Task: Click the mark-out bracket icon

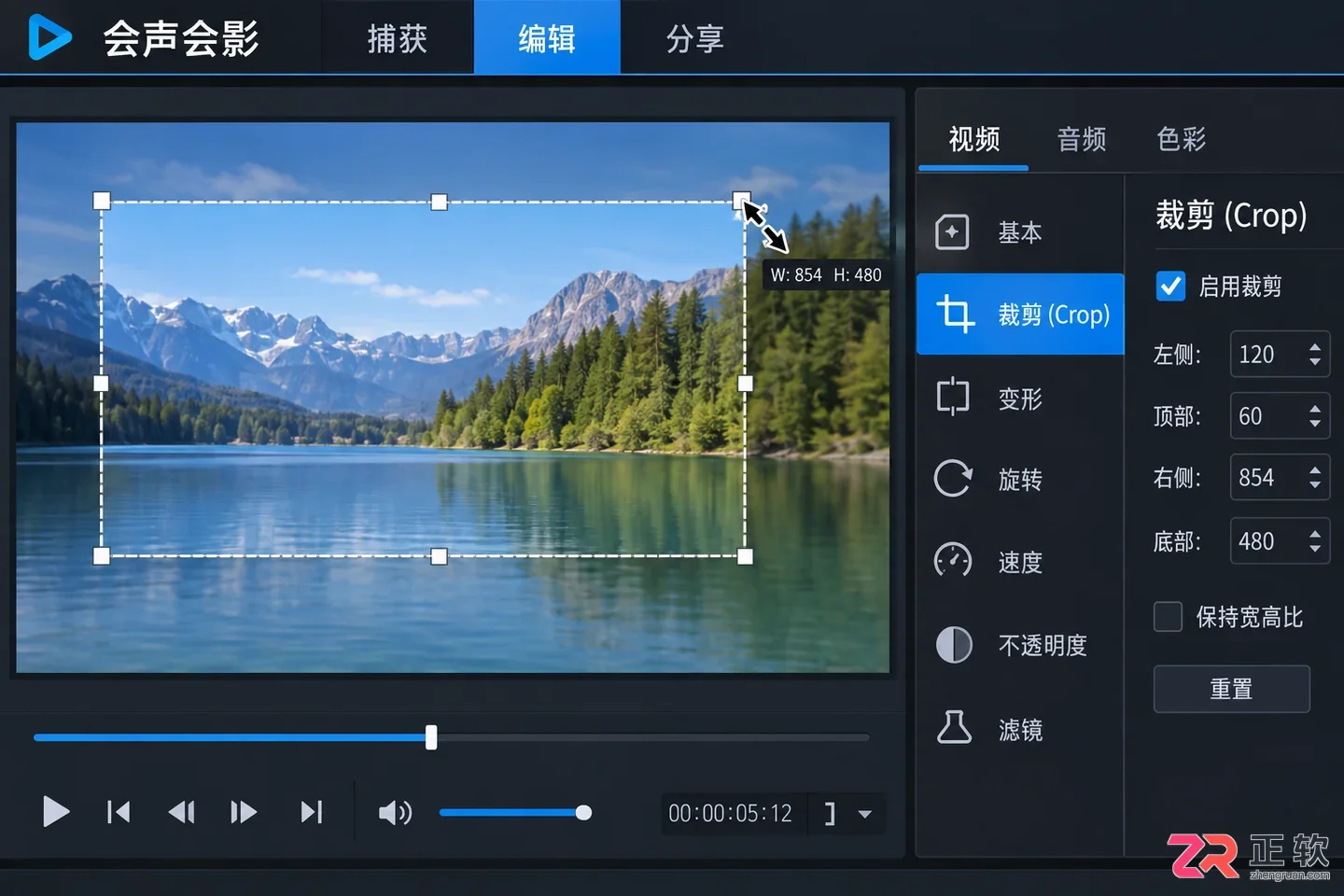Action: (830, 814)
